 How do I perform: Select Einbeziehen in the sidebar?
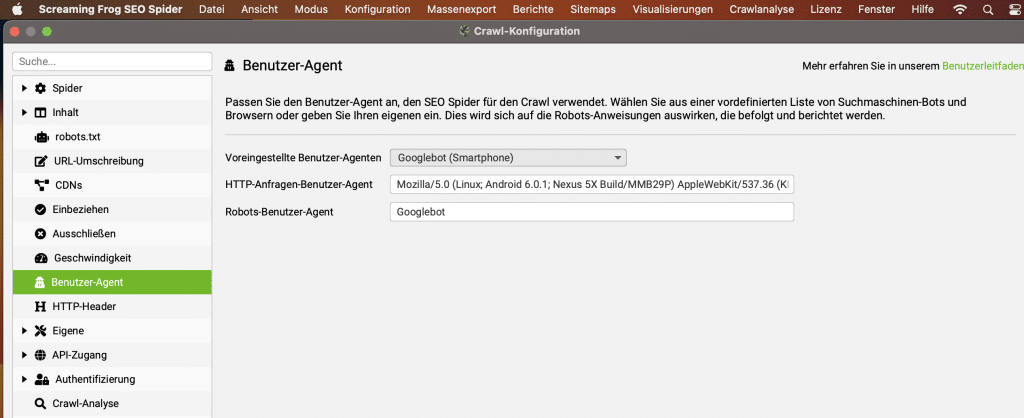click(x=112, y=210)
